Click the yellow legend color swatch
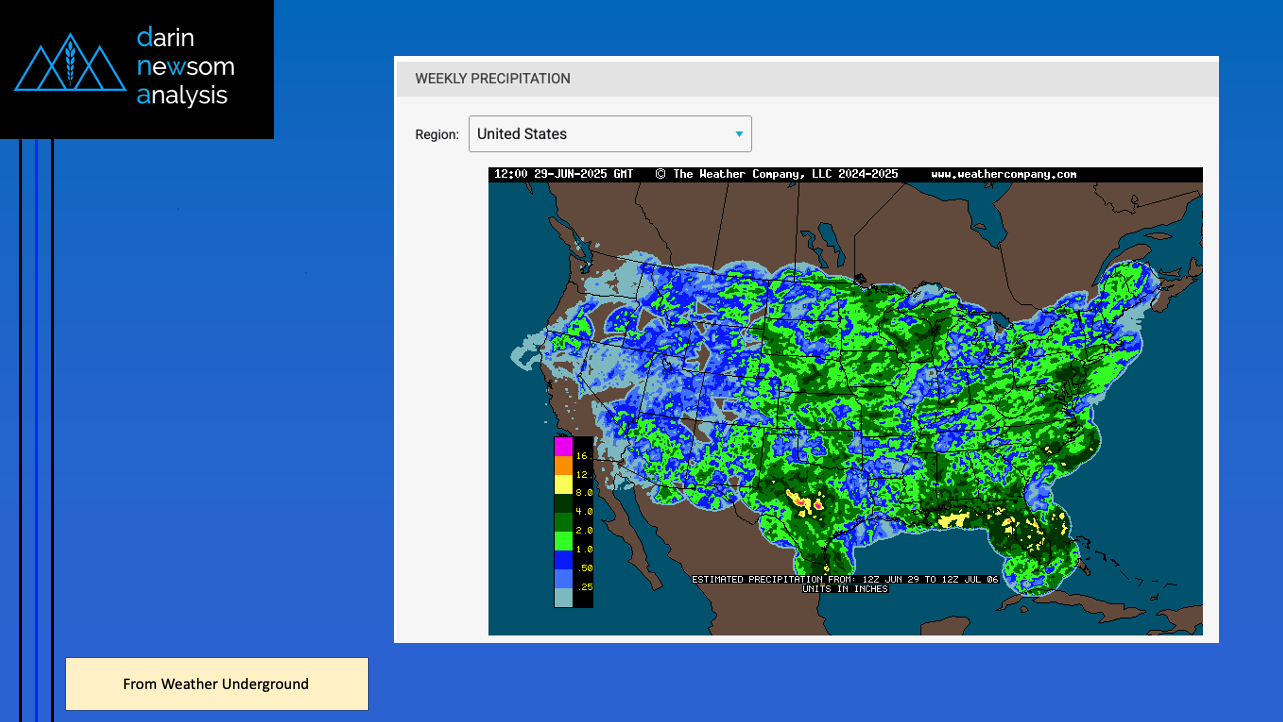The height and width of the screenshot is (722, 1283). [x=564, y=484]
